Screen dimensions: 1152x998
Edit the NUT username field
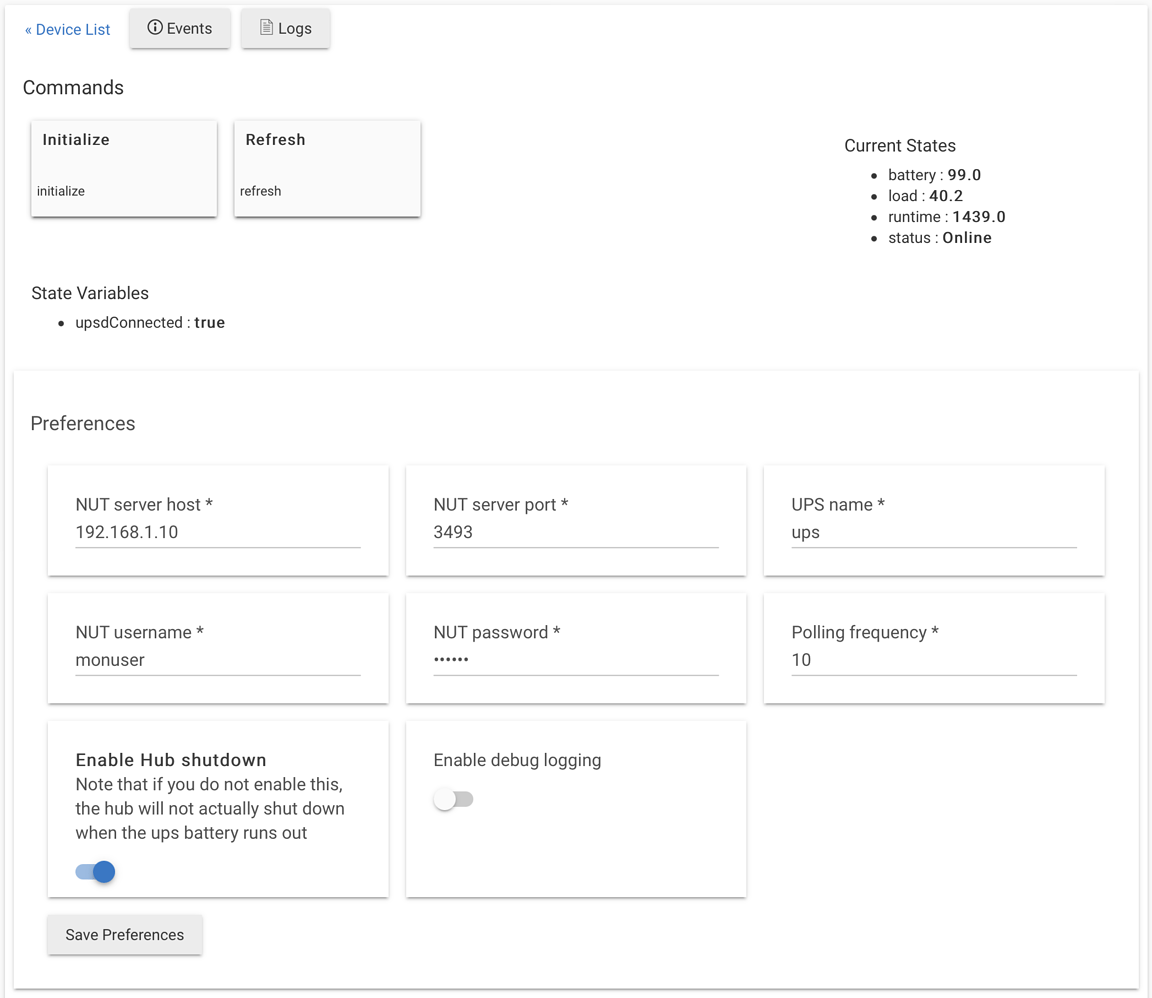(217, 660)
